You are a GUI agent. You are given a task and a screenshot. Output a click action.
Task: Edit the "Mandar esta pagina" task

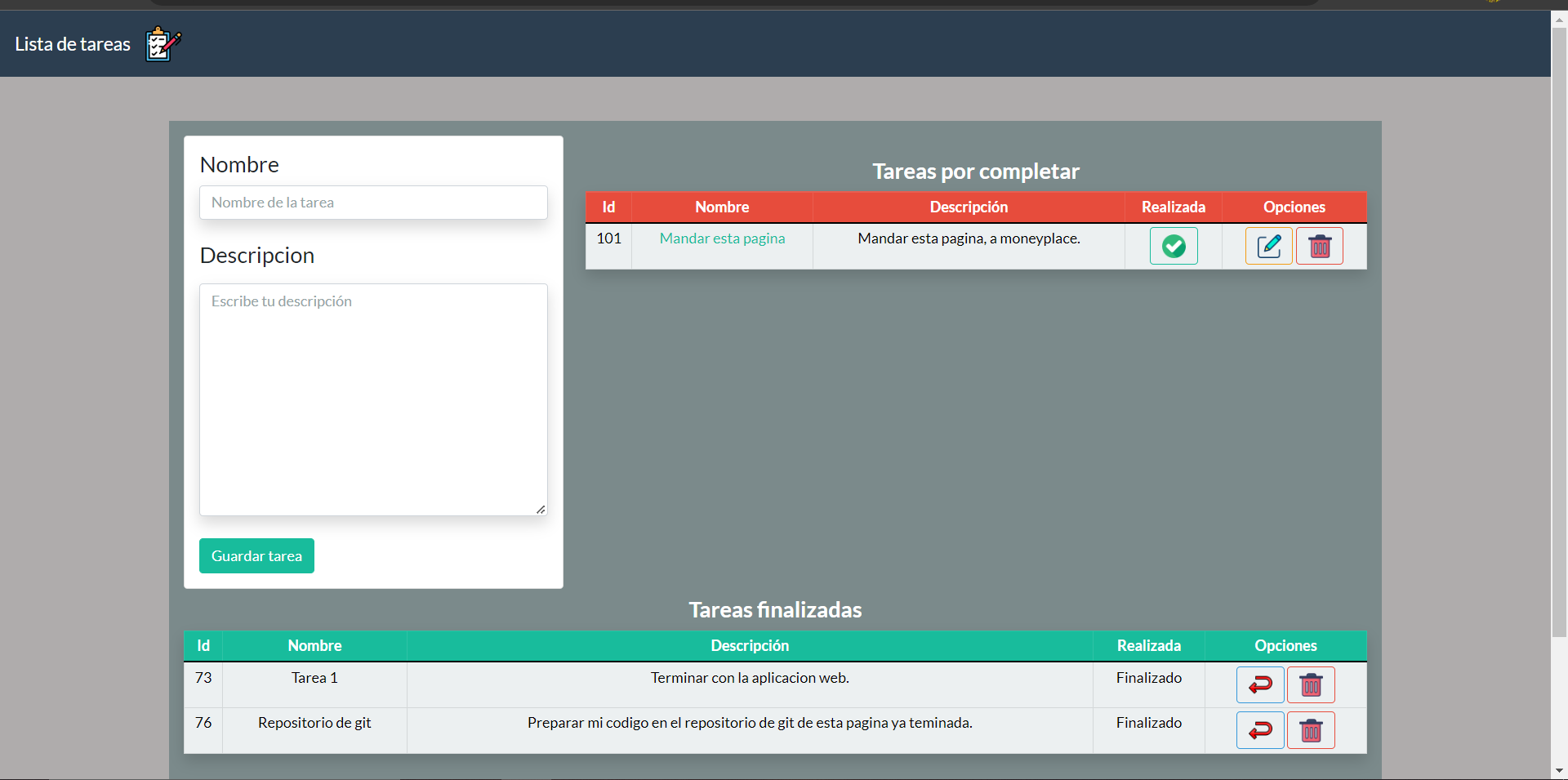click(x=1268, y=246)
